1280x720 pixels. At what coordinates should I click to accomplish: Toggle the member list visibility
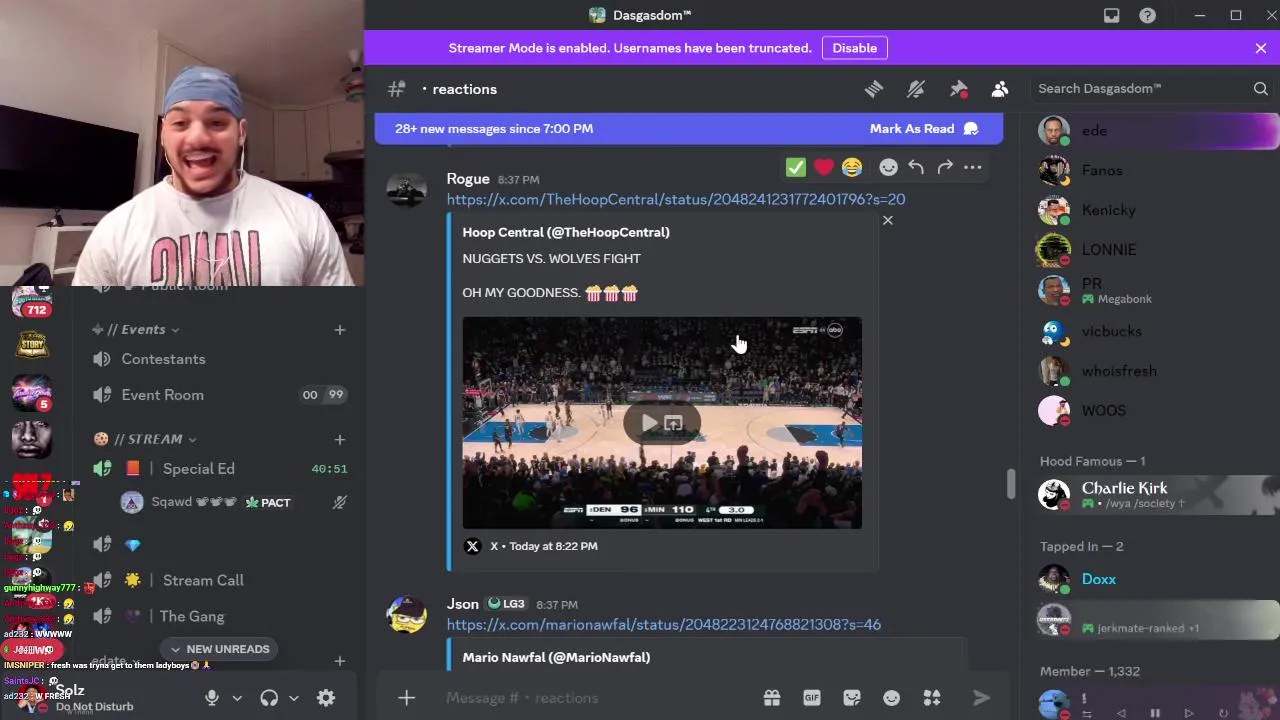click(1000, 89)
